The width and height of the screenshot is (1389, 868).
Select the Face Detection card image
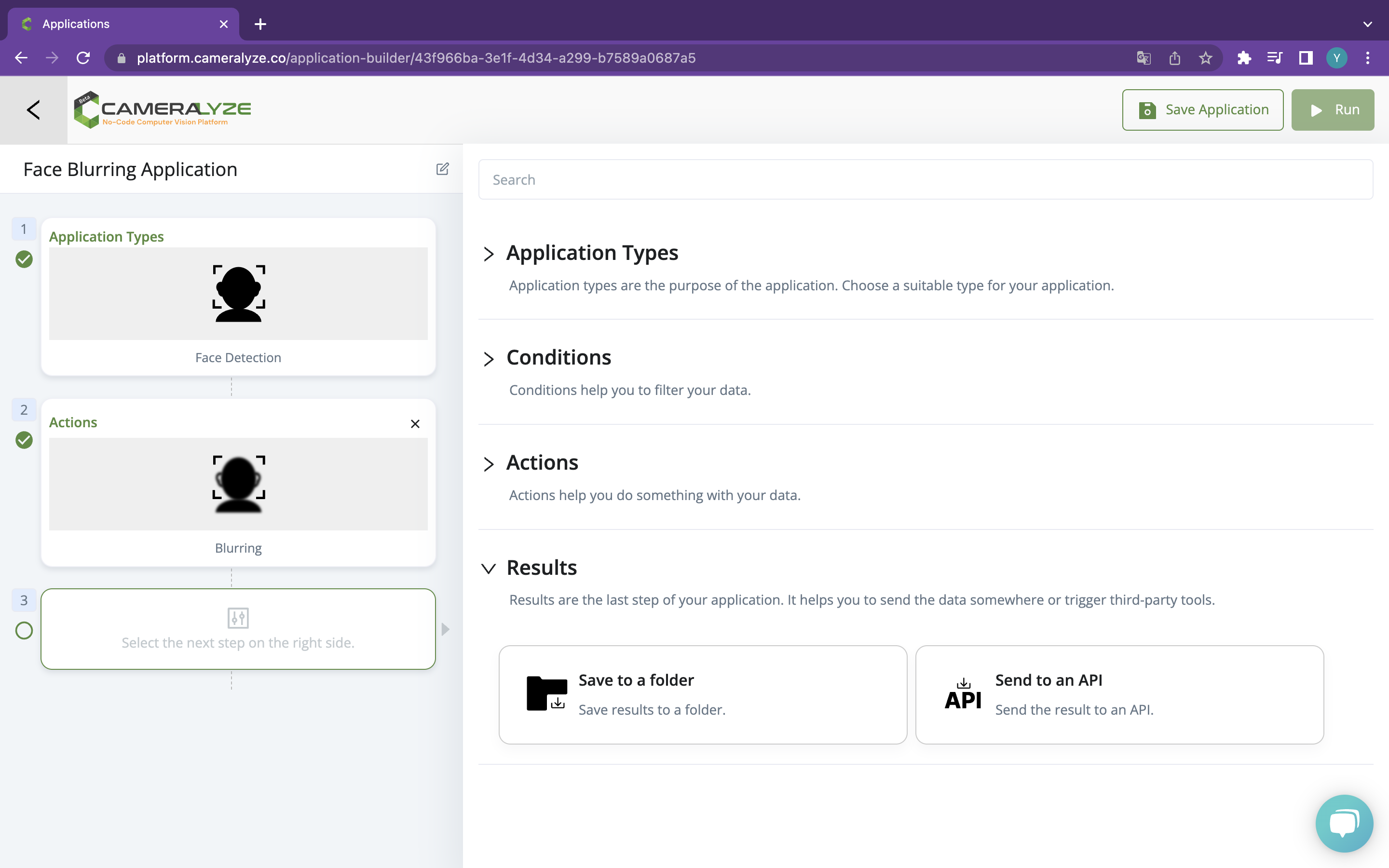click(238, 293)
